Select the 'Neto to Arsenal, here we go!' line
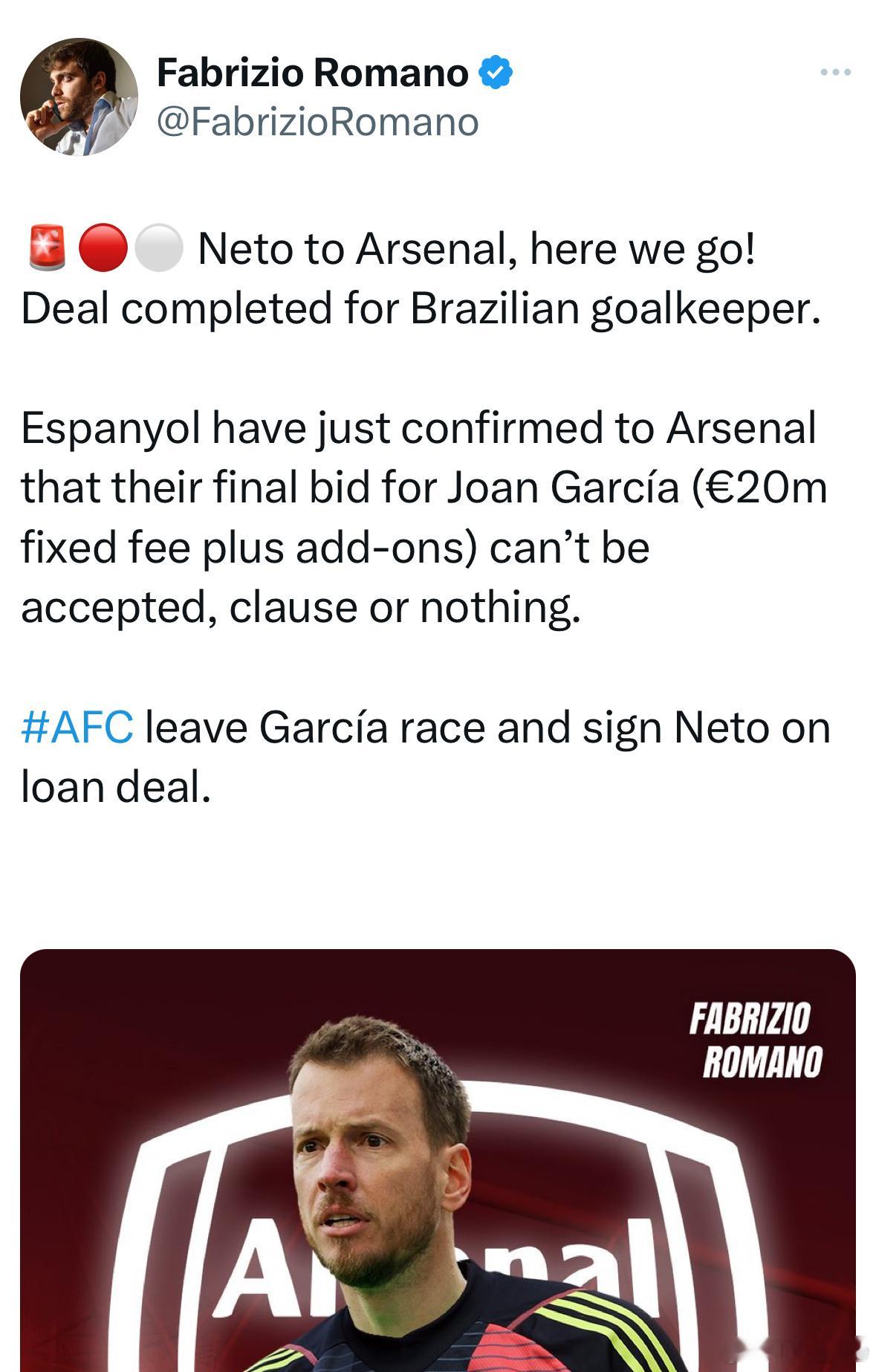This screenshot has height=1372, width=876. (x=476, y=249)
